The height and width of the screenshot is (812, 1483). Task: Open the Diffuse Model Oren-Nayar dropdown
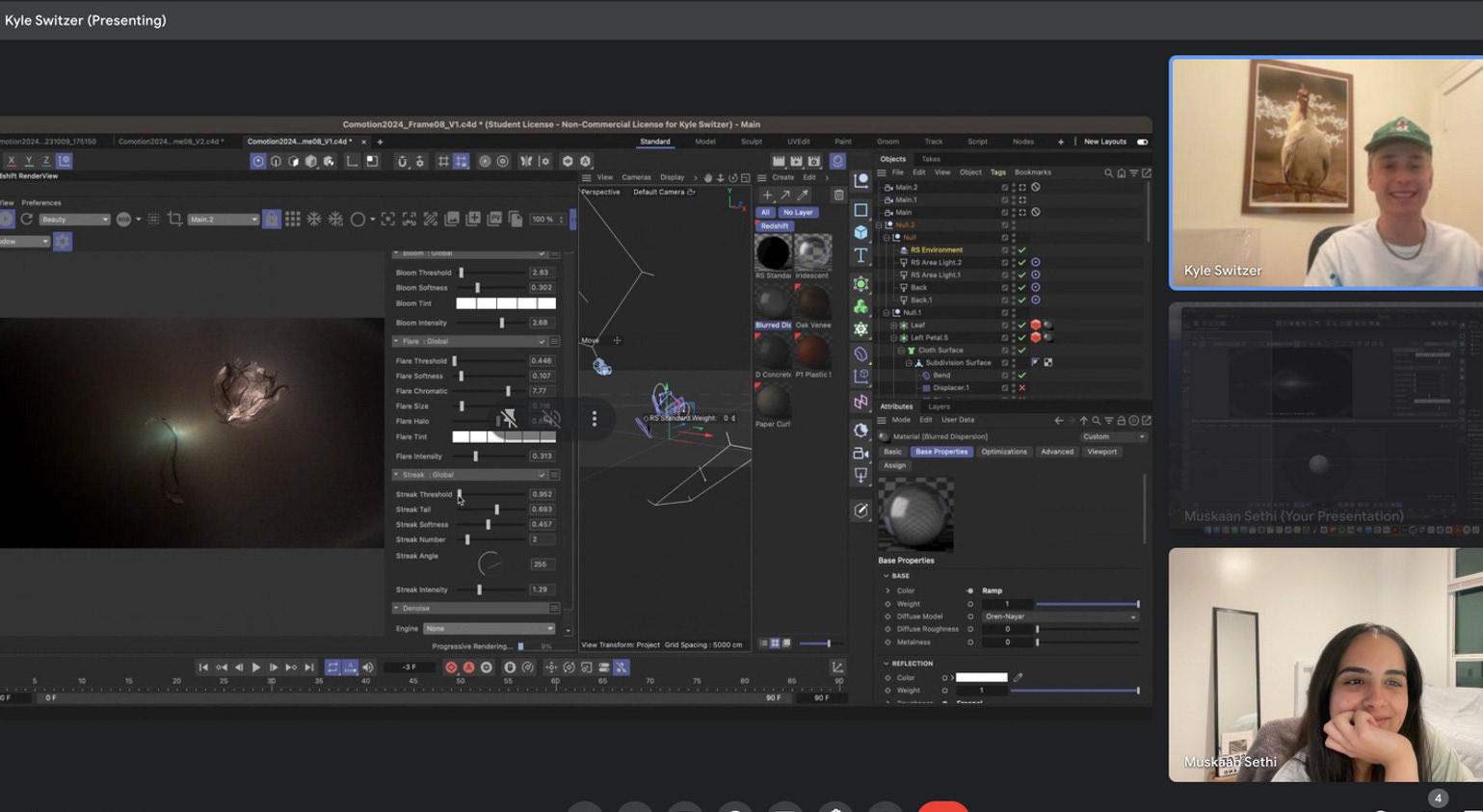1060,616
